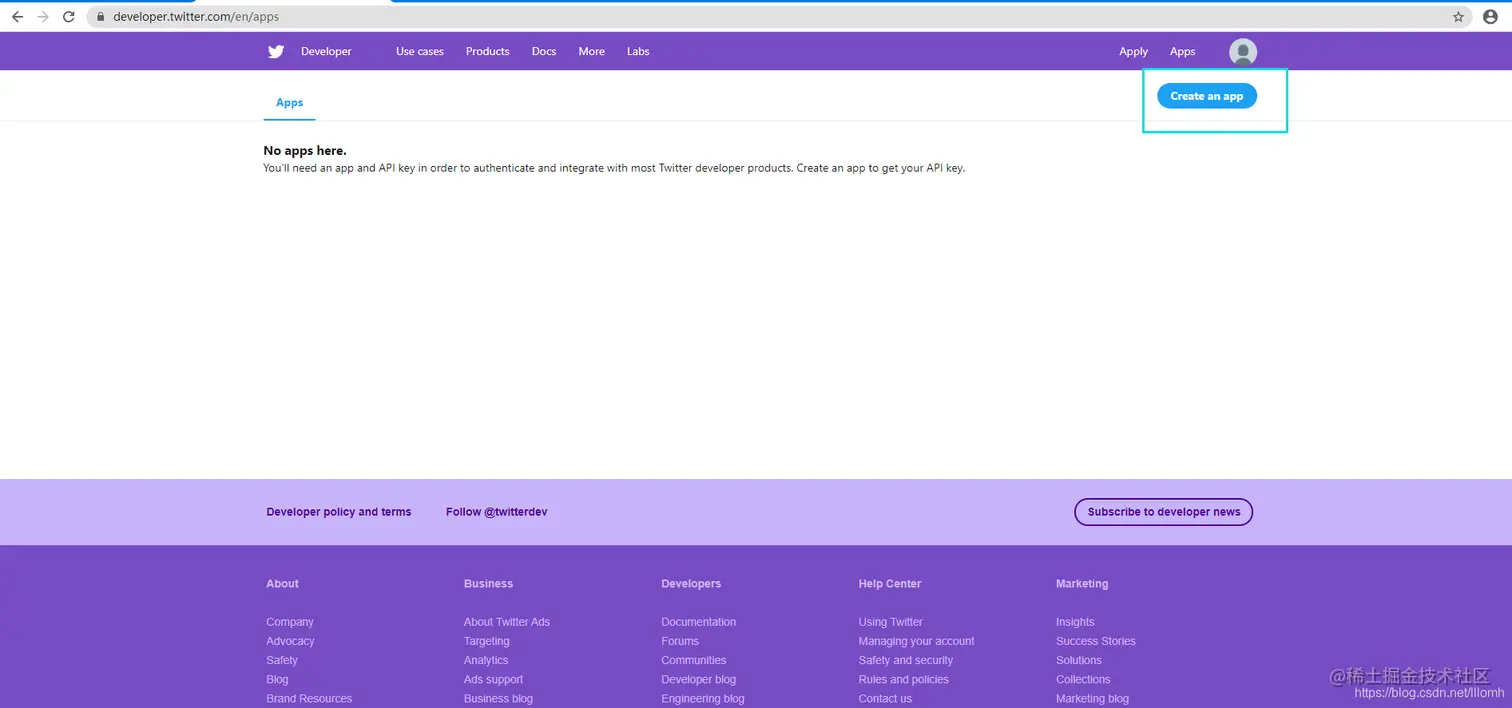Open the Products menu

click(488, 51)
